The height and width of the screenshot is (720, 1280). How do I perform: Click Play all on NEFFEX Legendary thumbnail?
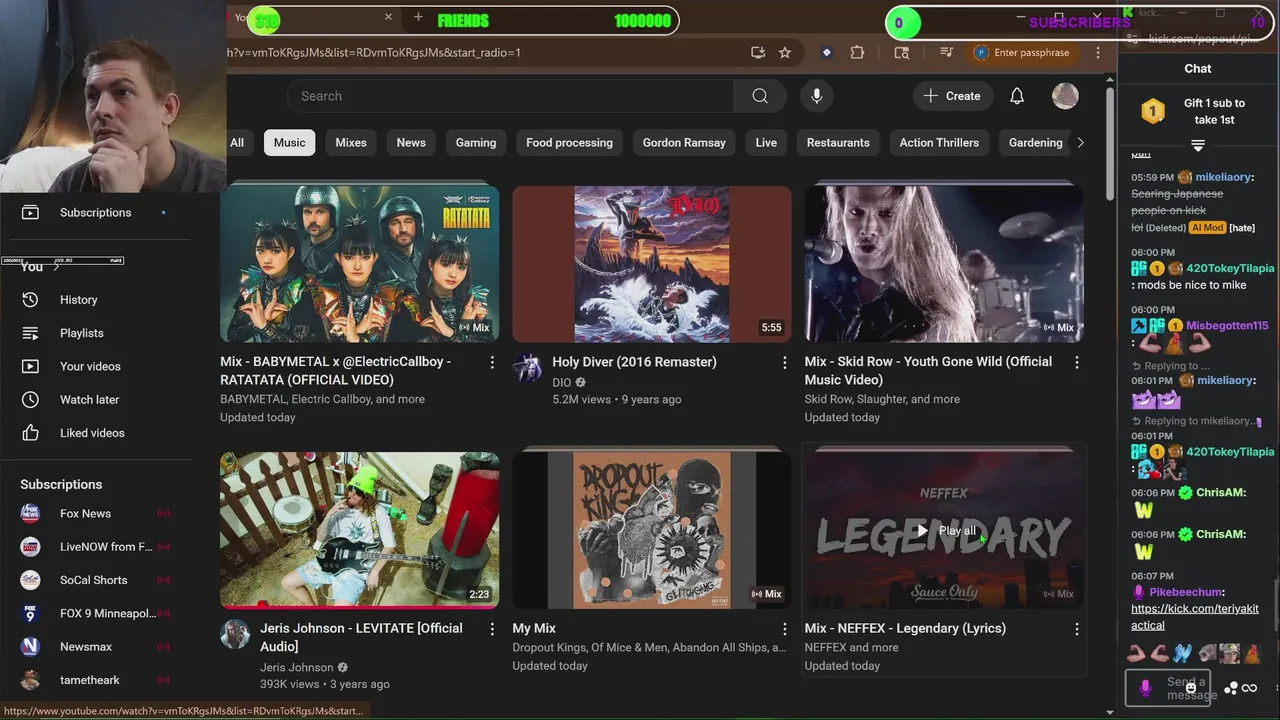coord(946,531)
